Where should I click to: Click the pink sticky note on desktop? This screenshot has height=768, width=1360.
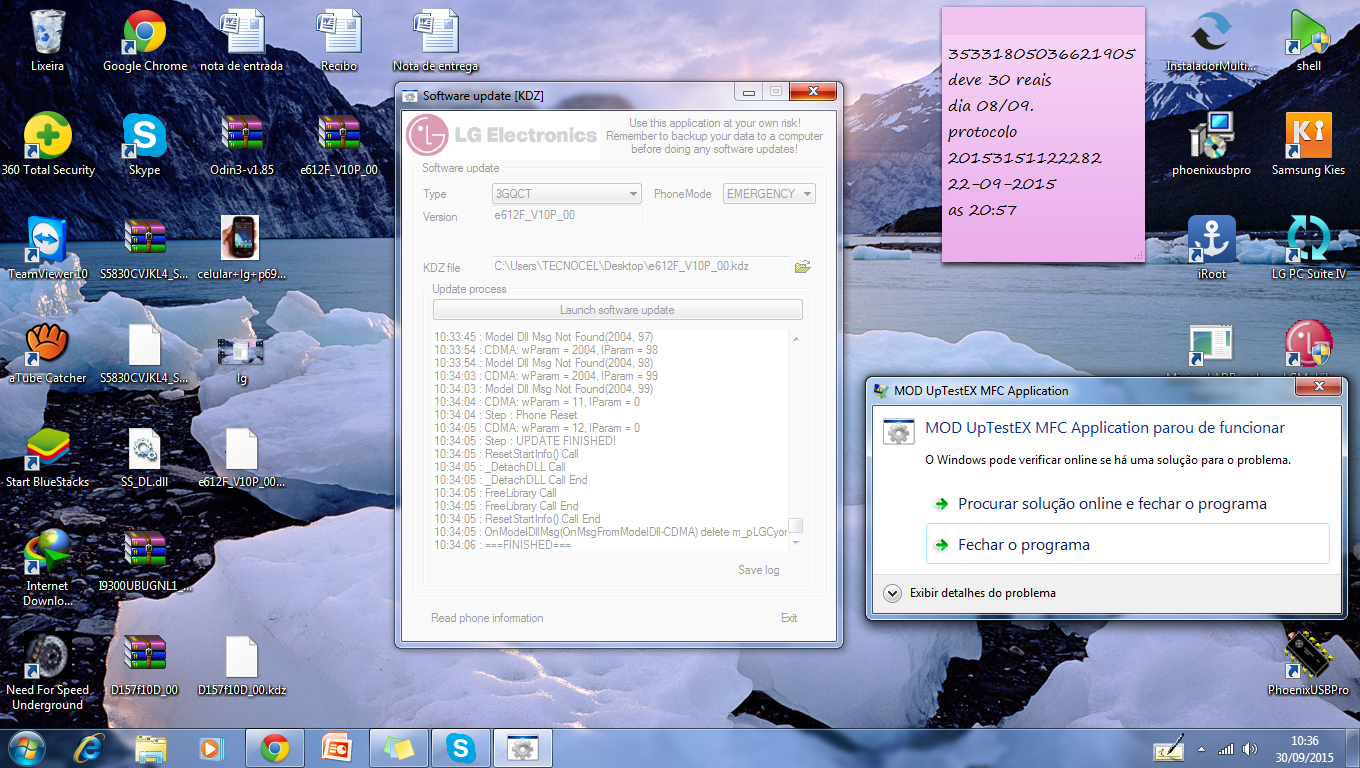1043,135
